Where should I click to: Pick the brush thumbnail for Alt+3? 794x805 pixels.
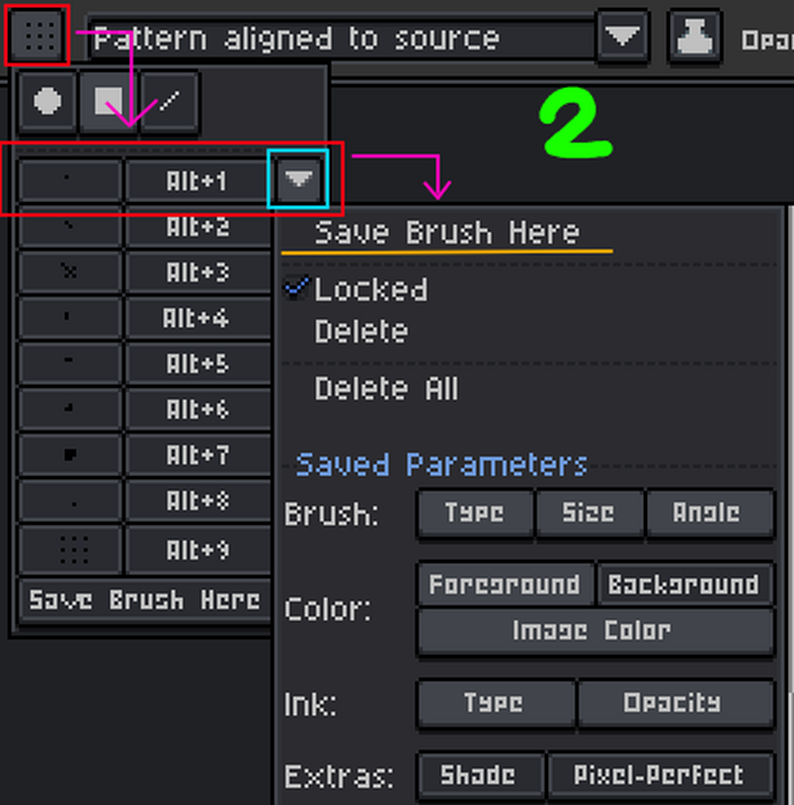click(69, 272)
